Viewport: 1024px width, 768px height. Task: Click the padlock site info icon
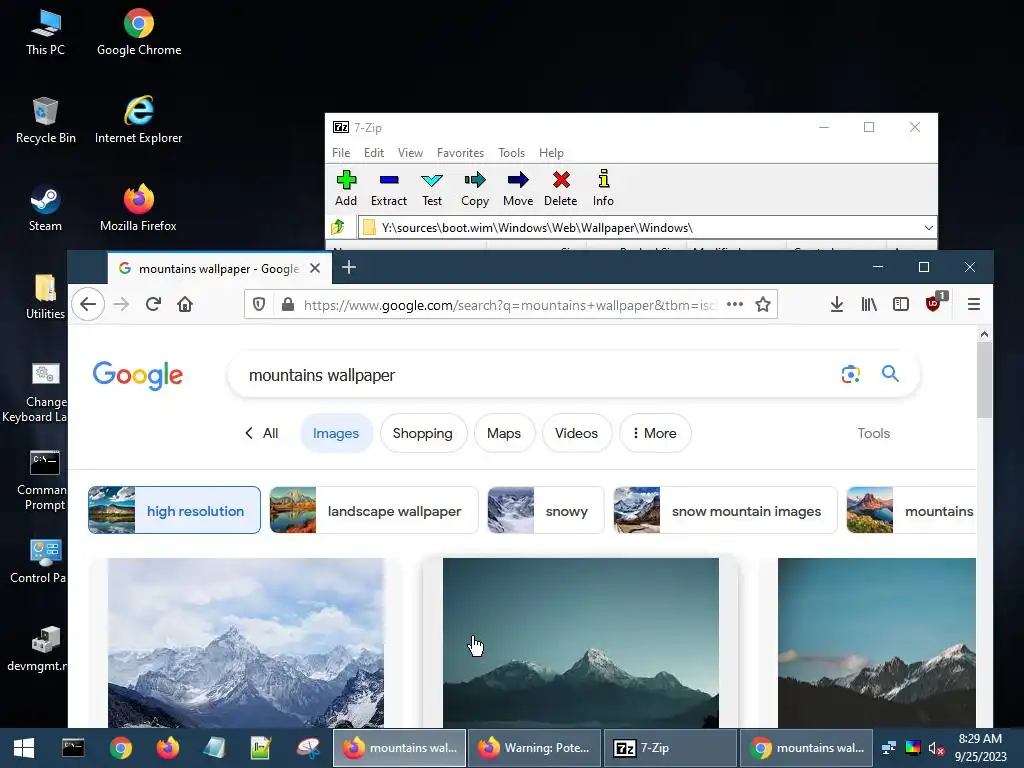click(287, 304)
